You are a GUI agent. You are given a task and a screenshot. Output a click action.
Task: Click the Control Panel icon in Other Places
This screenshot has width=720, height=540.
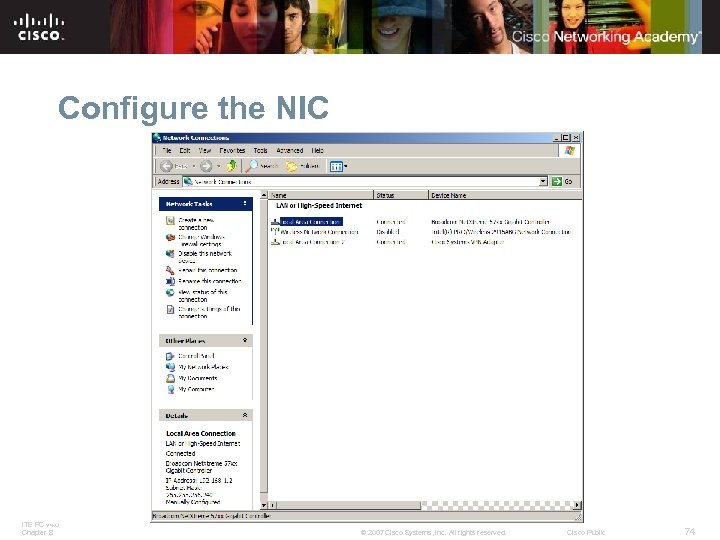[170, 356]
